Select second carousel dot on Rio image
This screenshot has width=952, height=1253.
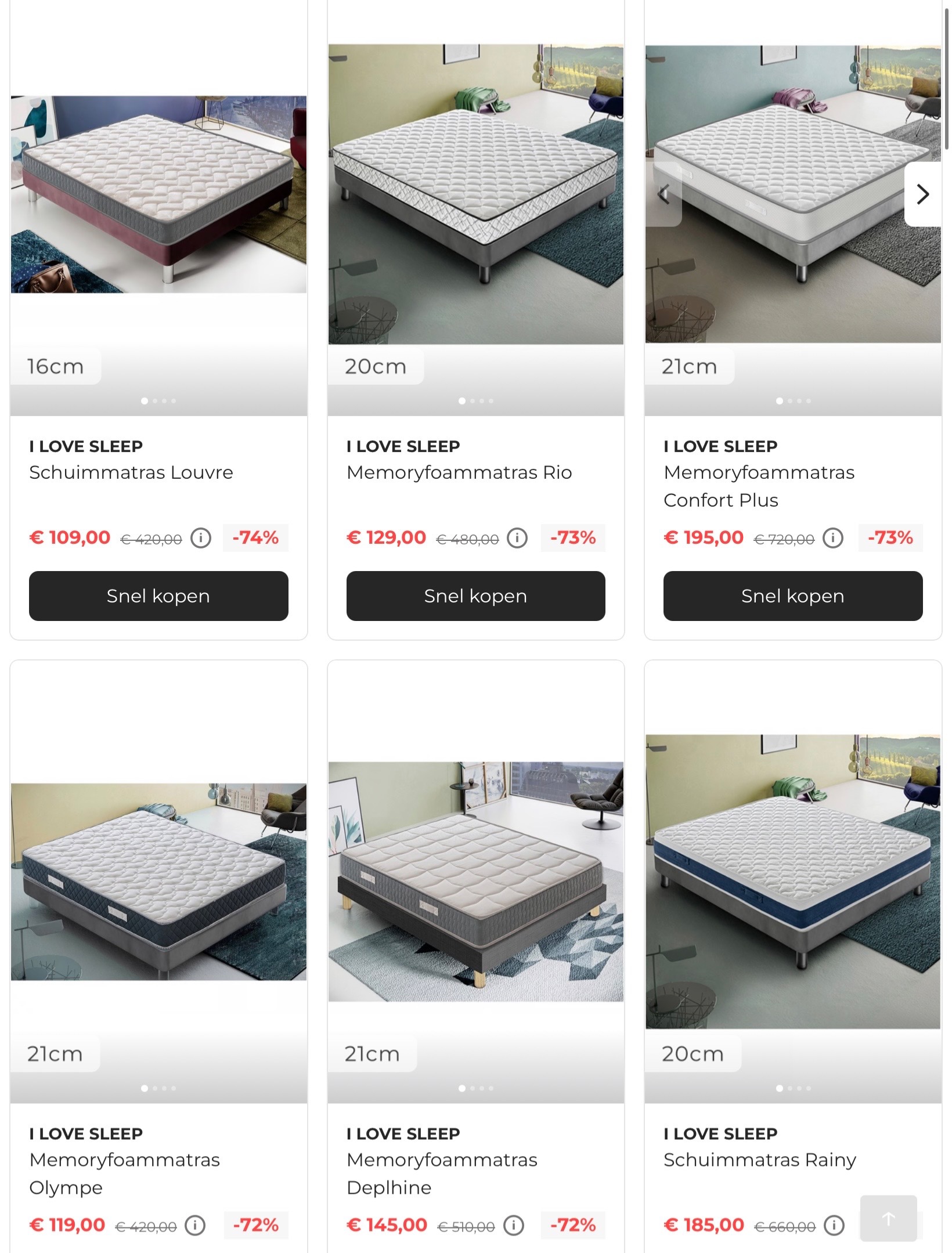pos(473,401)
